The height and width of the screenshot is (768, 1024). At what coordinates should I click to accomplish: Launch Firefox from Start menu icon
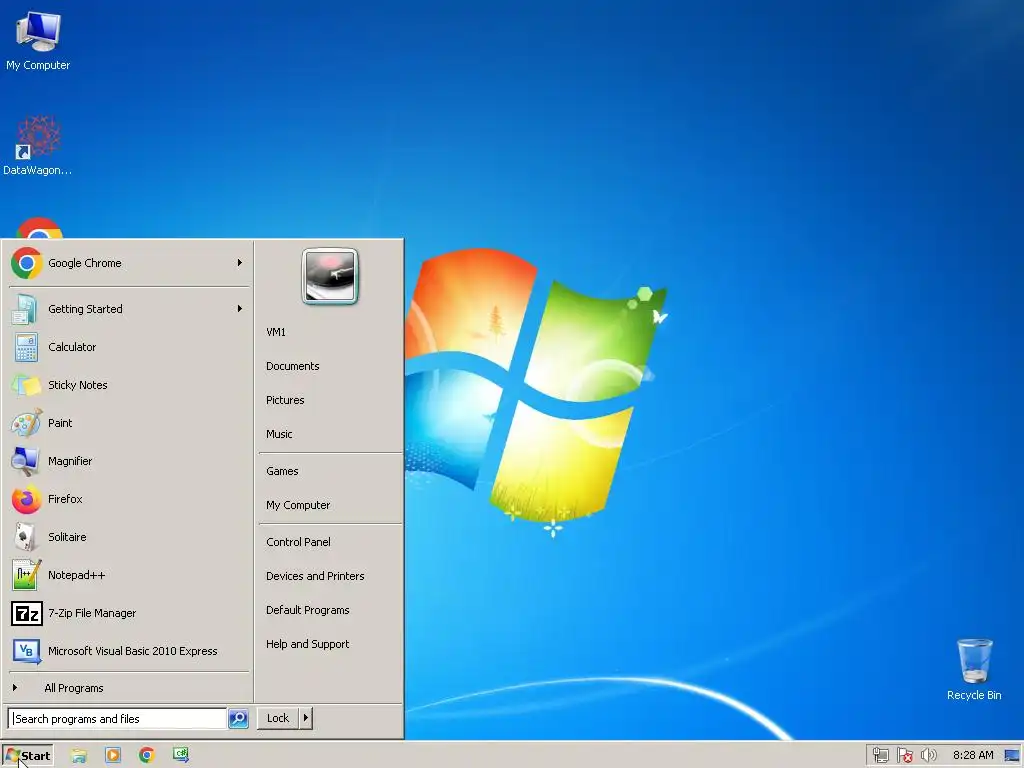[x=26, y=500]
